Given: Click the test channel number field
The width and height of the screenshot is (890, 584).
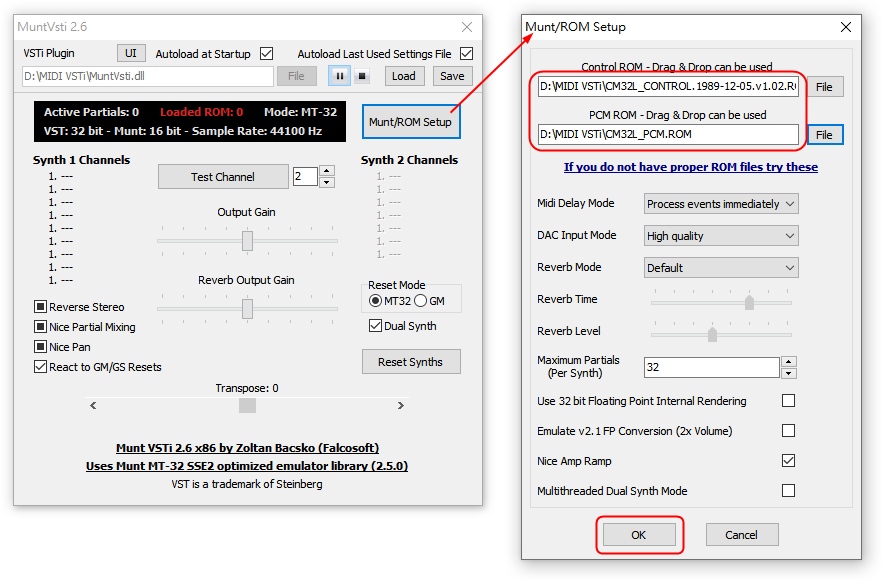Looking at the screenshot, I should 305,177.
